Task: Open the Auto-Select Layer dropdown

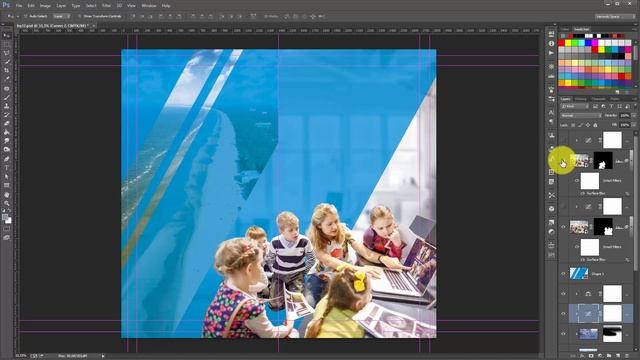Action: (x=61, y=16)
